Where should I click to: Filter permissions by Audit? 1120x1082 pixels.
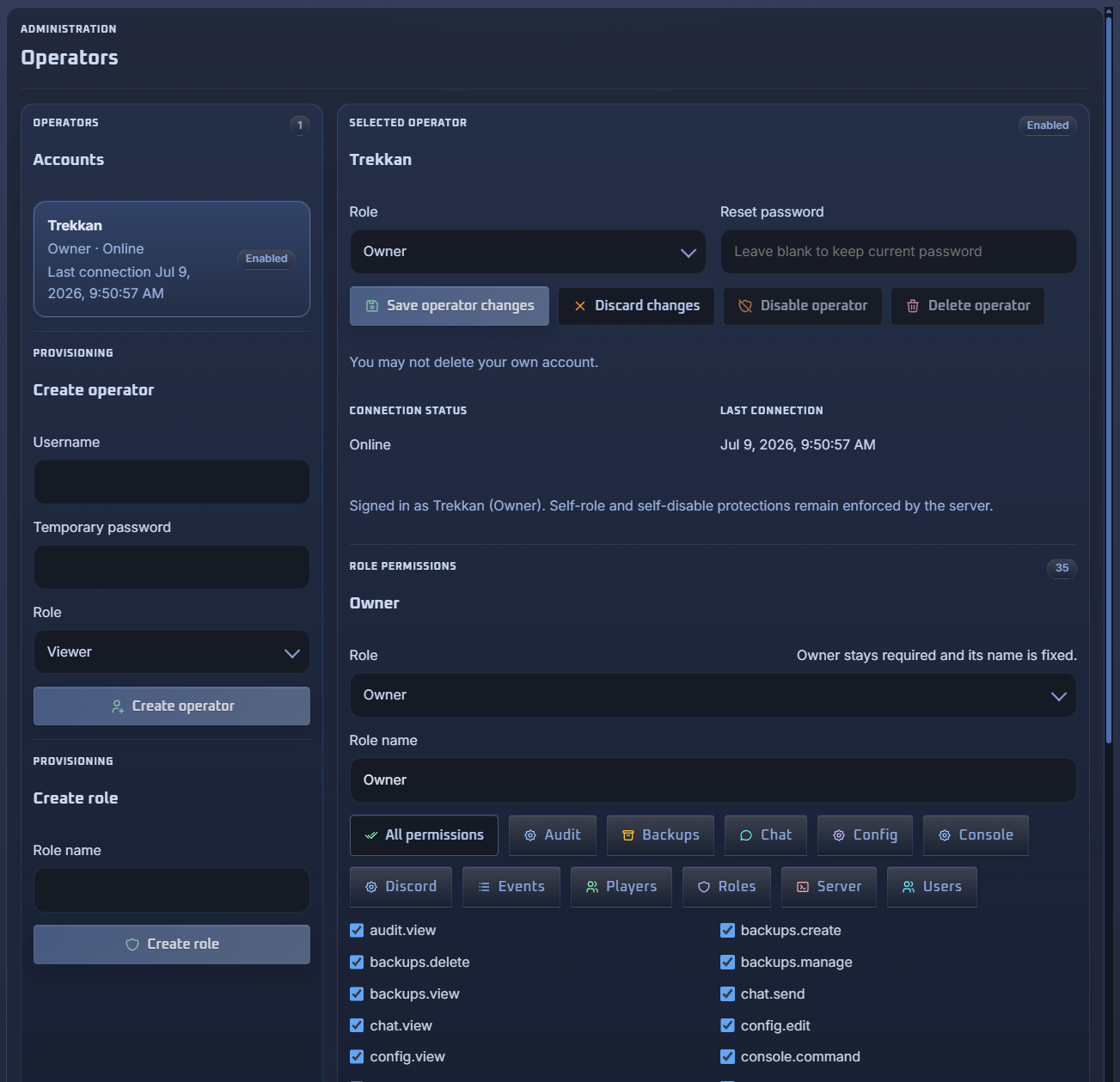(x=553, y=835)
